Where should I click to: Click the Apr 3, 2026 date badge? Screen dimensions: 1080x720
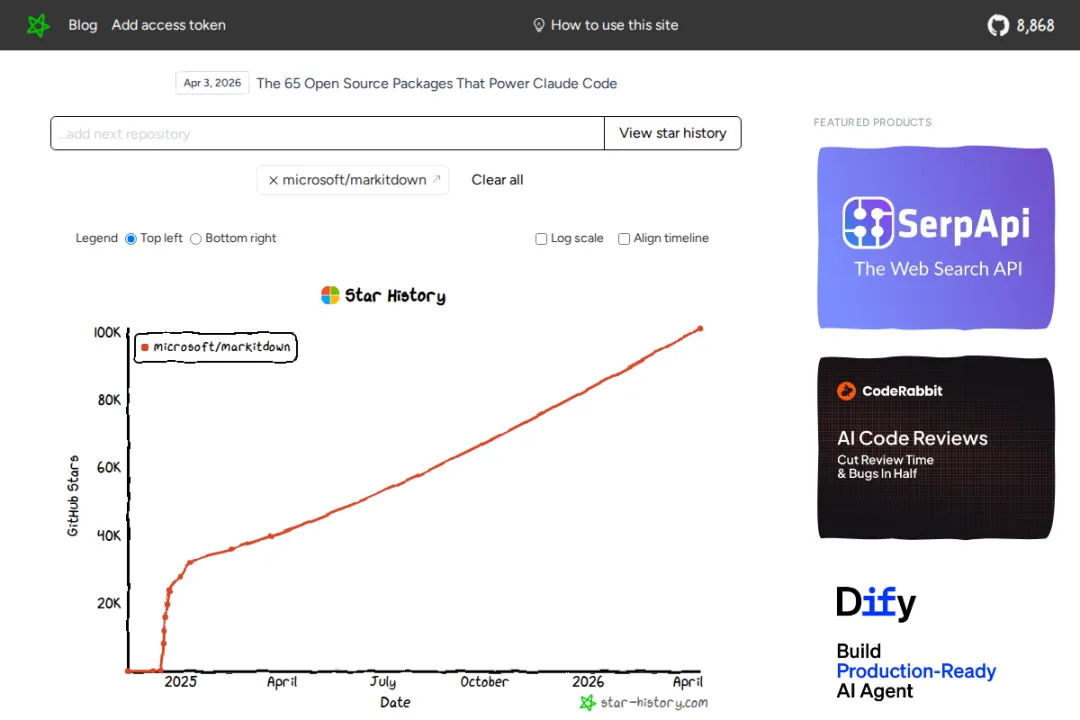pyautogui.click(x=212, y=83)
